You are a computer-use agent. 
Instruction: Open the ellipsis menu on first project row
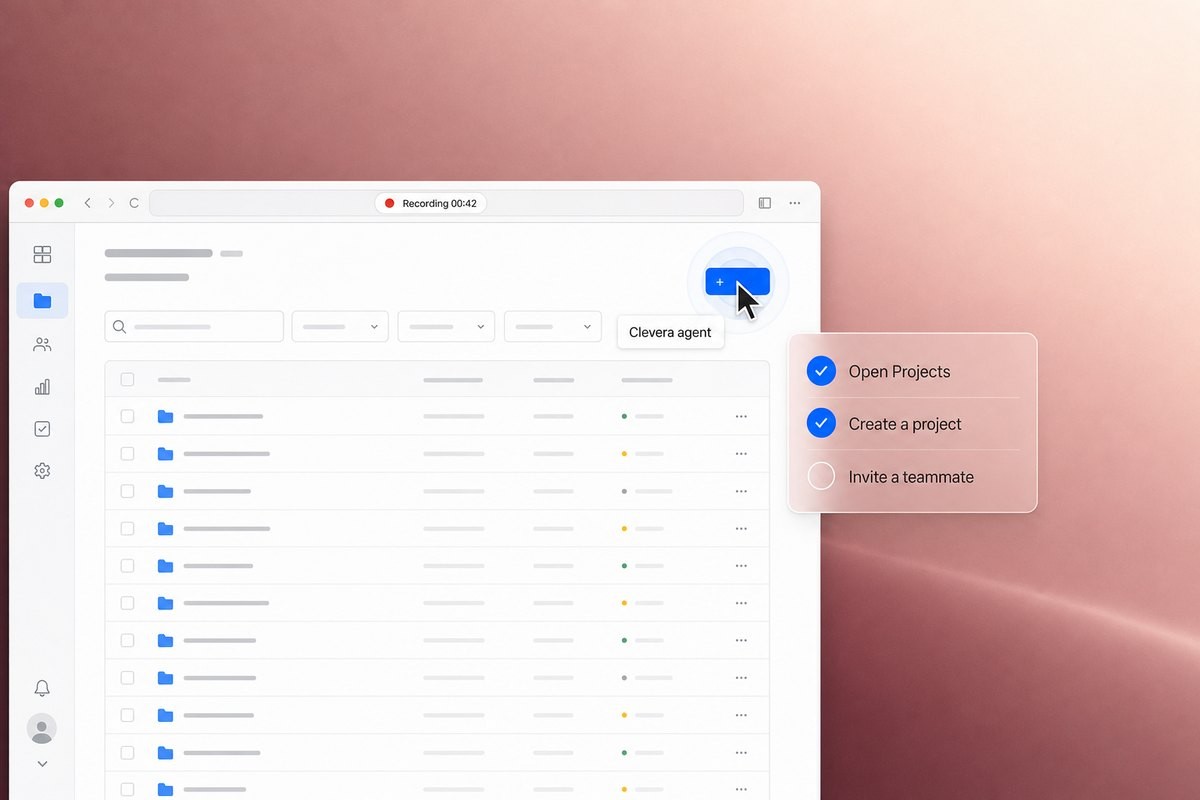coord(741,416)
